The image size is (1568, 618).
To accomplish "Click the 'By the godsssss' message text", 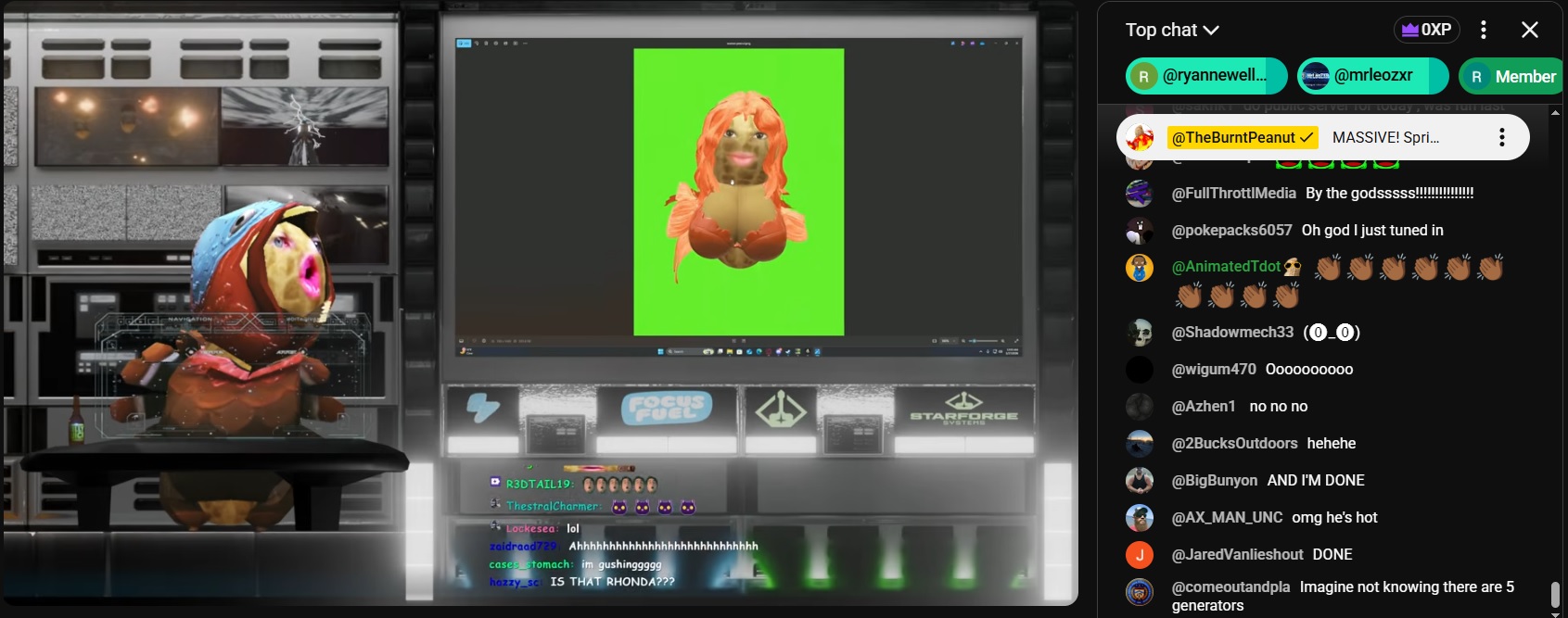I will (x=1389, y=193).
